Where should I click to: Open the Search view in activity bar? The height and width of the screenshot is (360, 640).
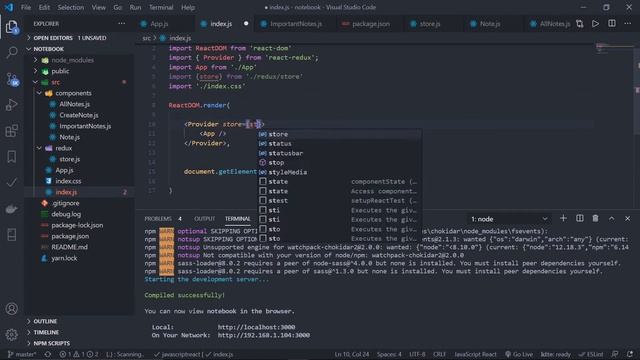[12, 52]
